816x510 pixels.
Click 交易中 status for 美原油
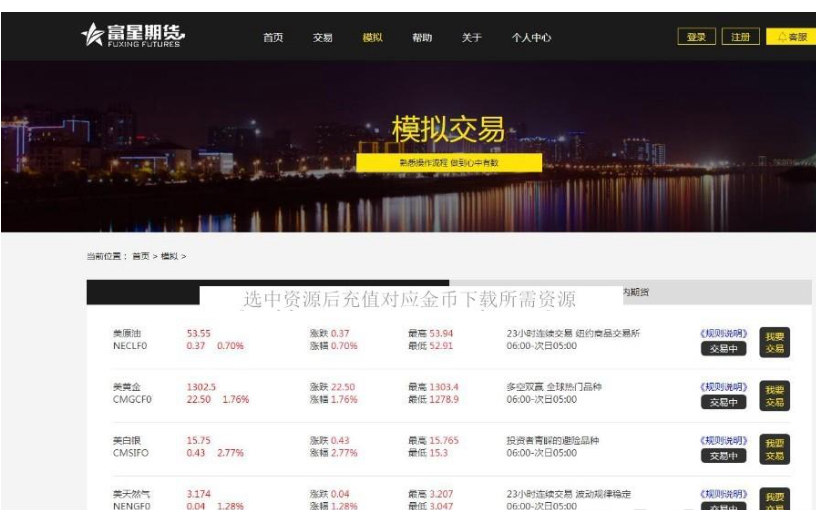pyautogui.click(x=723, y=349)
